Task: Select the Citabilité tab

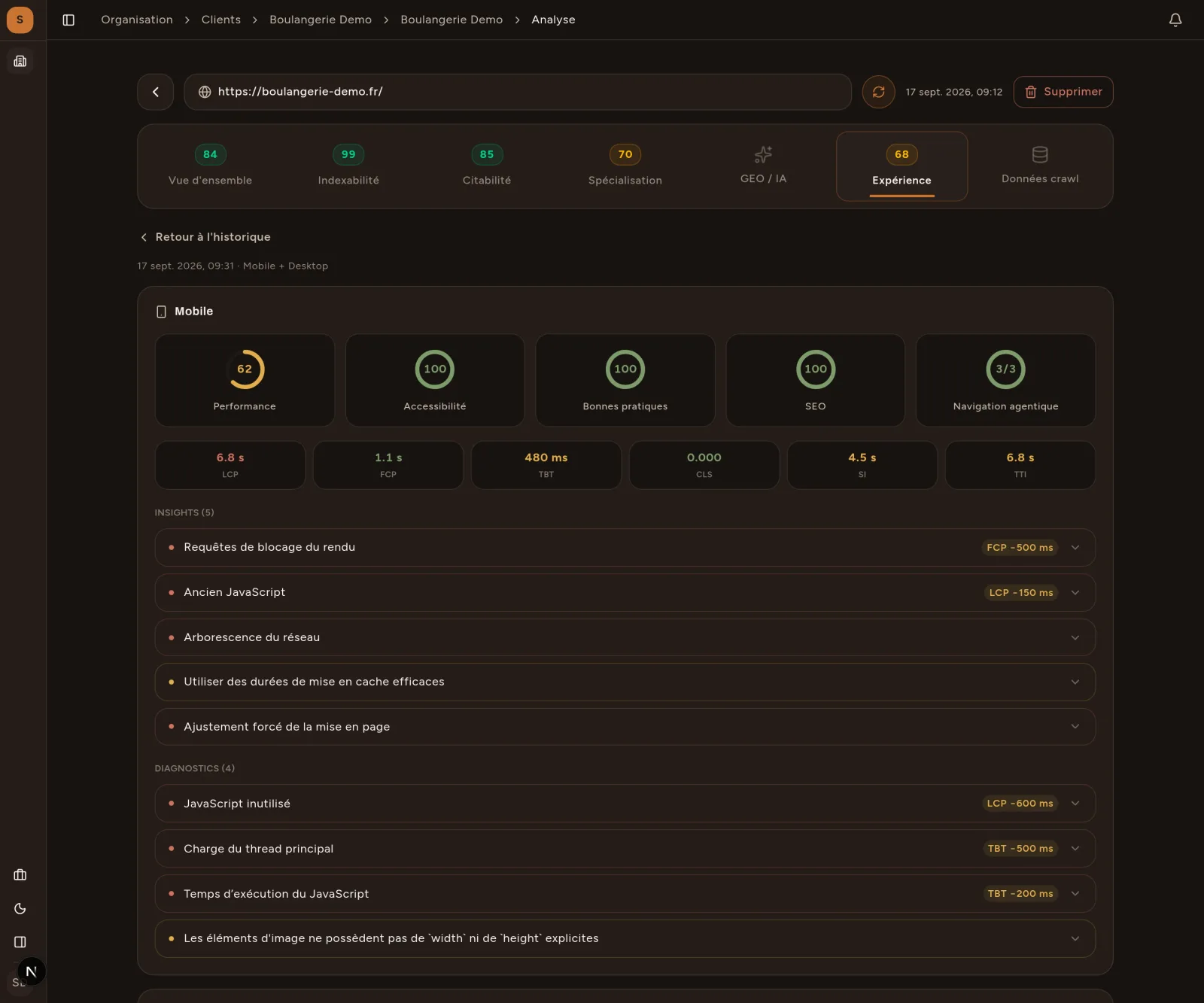Action: coord(487,166)
